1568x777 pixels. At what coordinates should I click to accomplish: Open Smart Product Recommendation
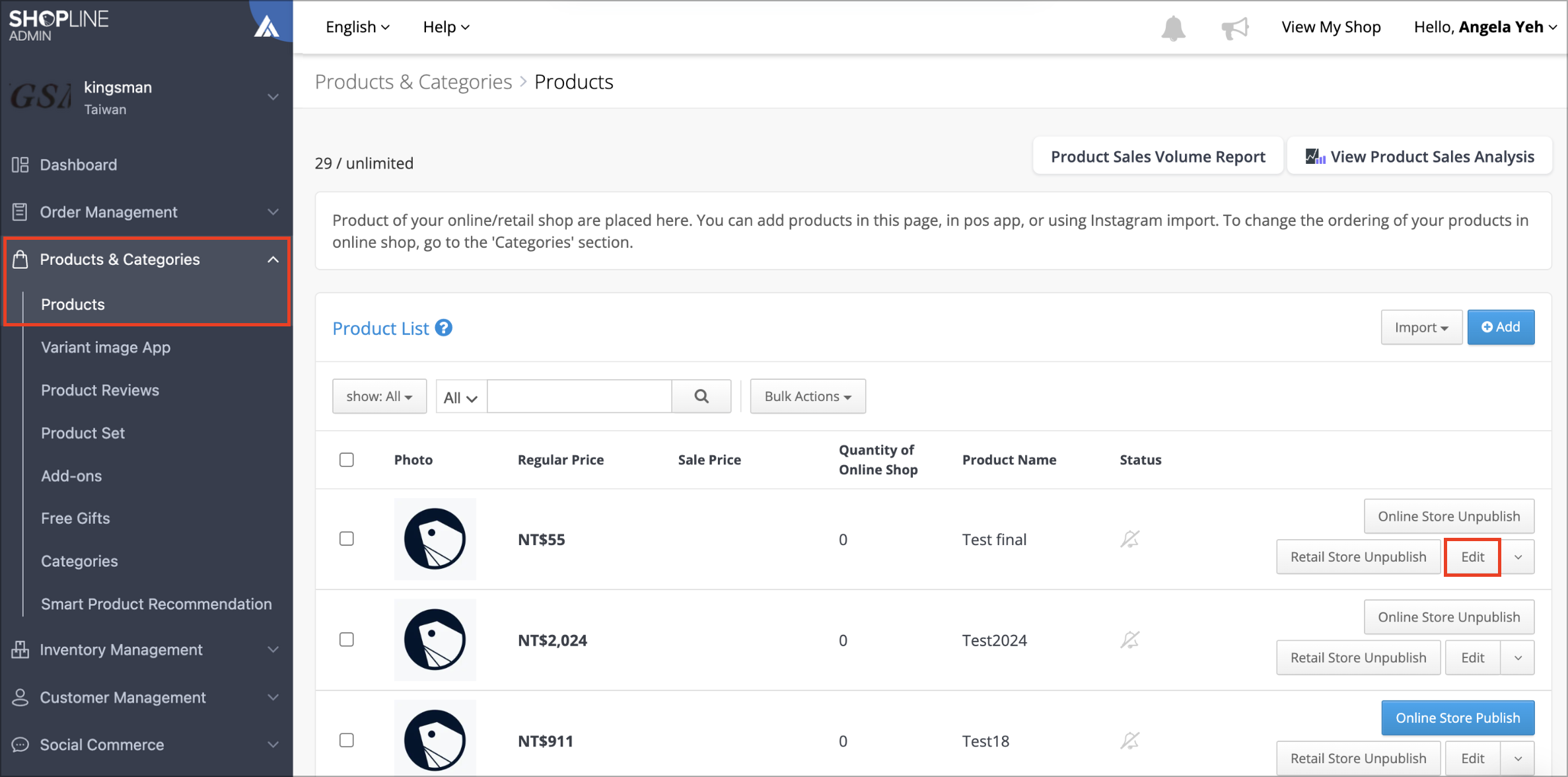pyautogui.click(x=156, y=604)
